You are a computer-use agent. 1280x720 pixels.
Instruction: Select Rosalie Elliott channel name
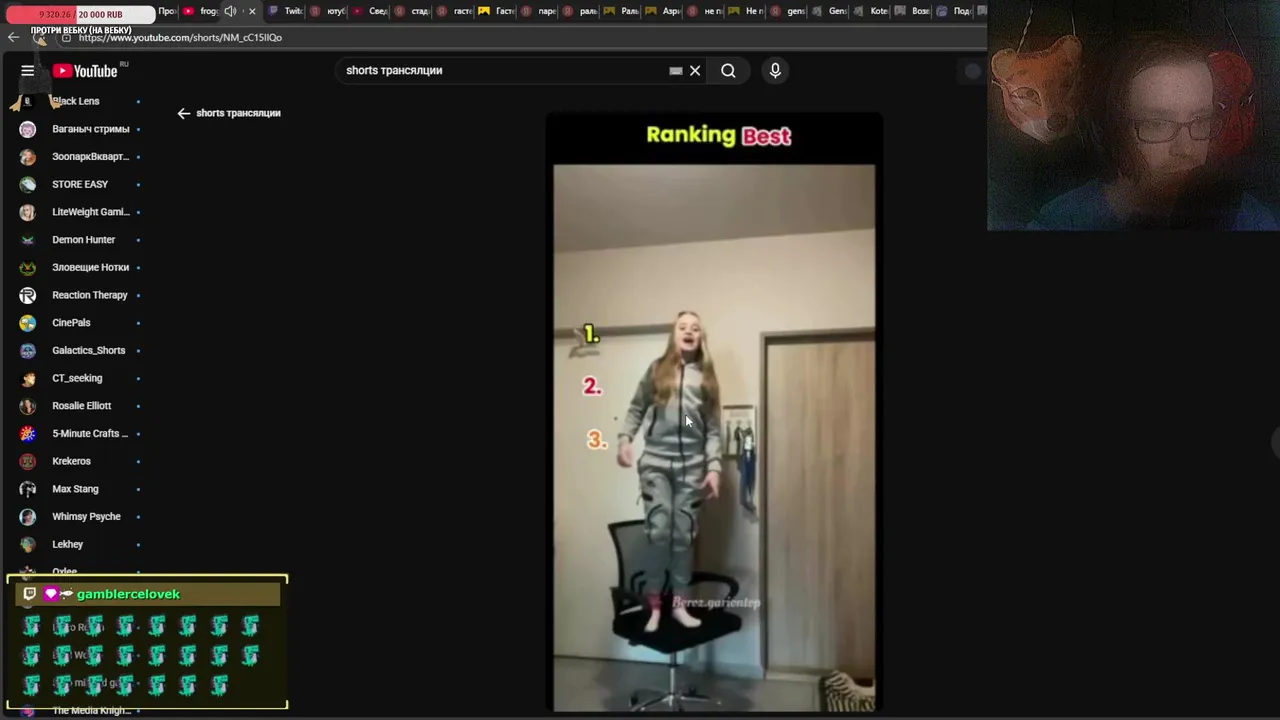click(x=81, y=406)
